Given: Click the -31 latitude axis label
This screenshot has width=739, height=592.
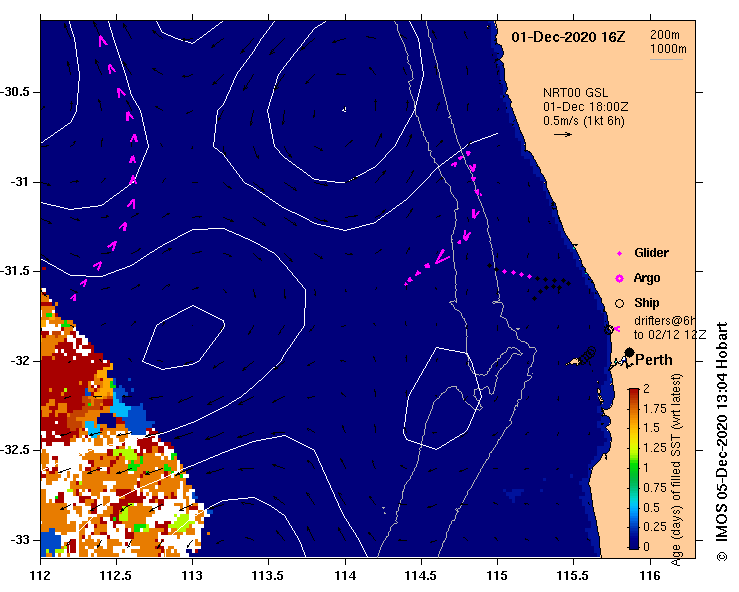Looking at the screenshot, I should (x=20, y=182).
